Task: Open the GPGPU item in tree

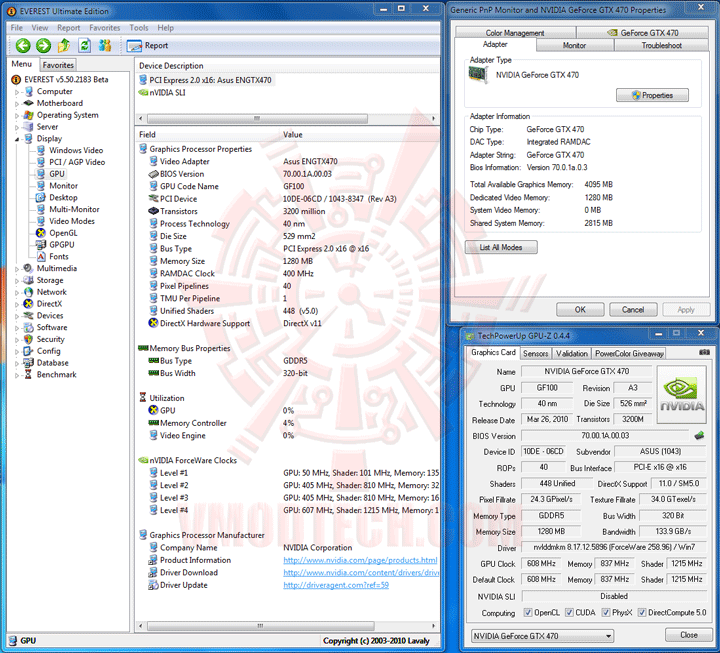Action: 62,245
